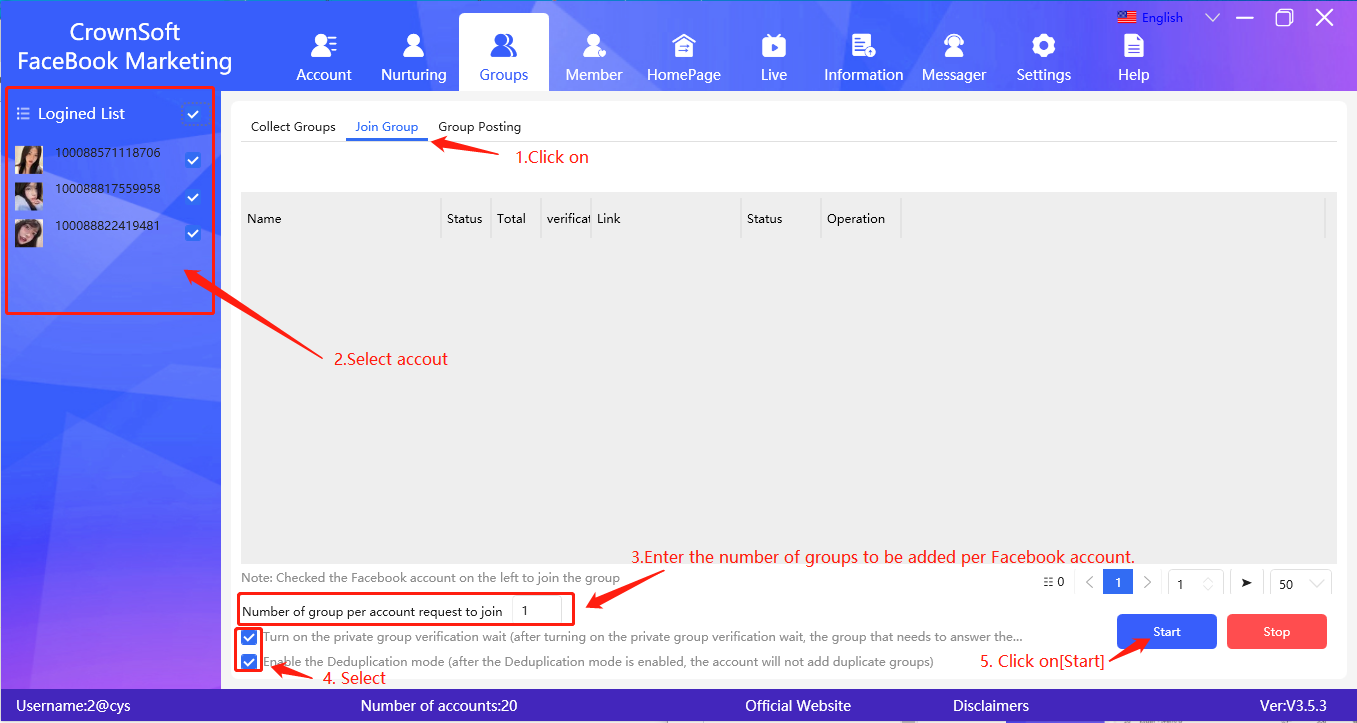Open the Nurturing section icon

(413, 47)
